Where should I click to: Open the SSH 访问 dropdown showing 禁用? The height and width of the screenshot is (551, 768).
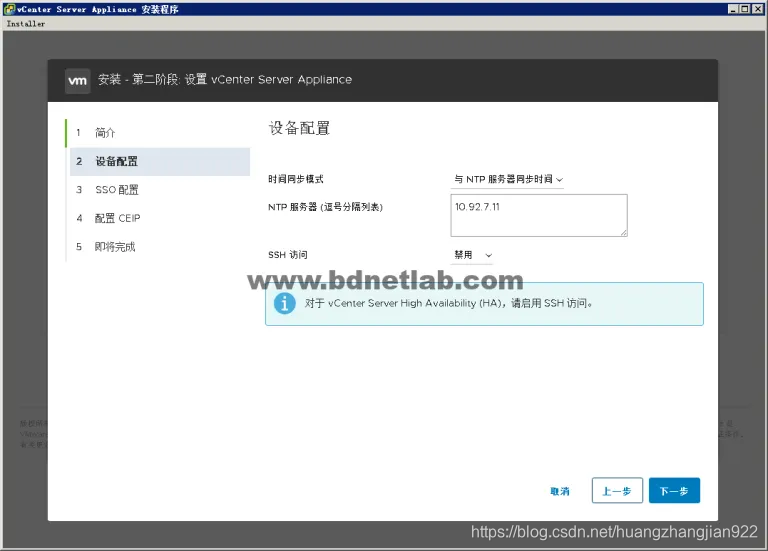point(472,255)
